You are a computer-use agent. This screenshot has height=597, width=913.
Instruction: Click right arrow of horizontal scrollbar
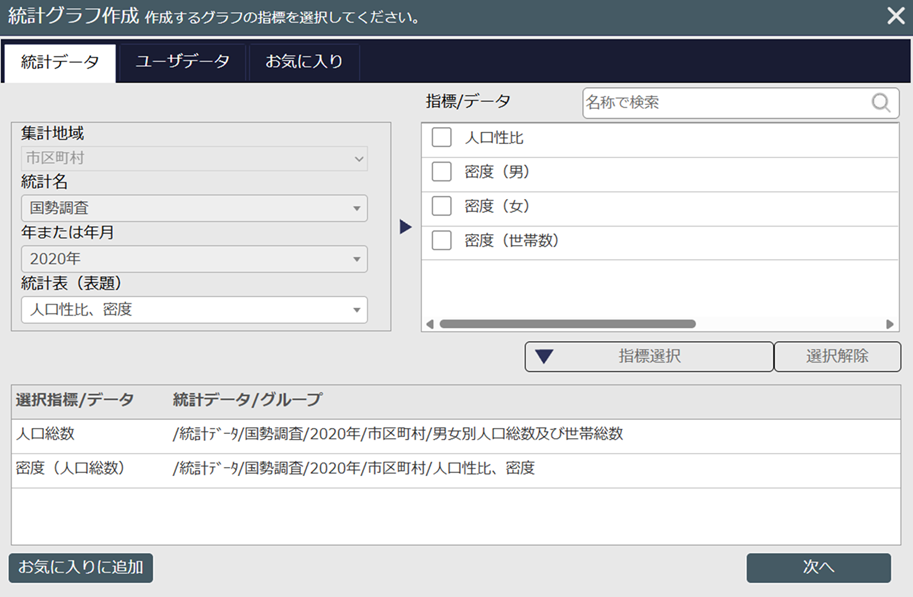tap(890, 324)
